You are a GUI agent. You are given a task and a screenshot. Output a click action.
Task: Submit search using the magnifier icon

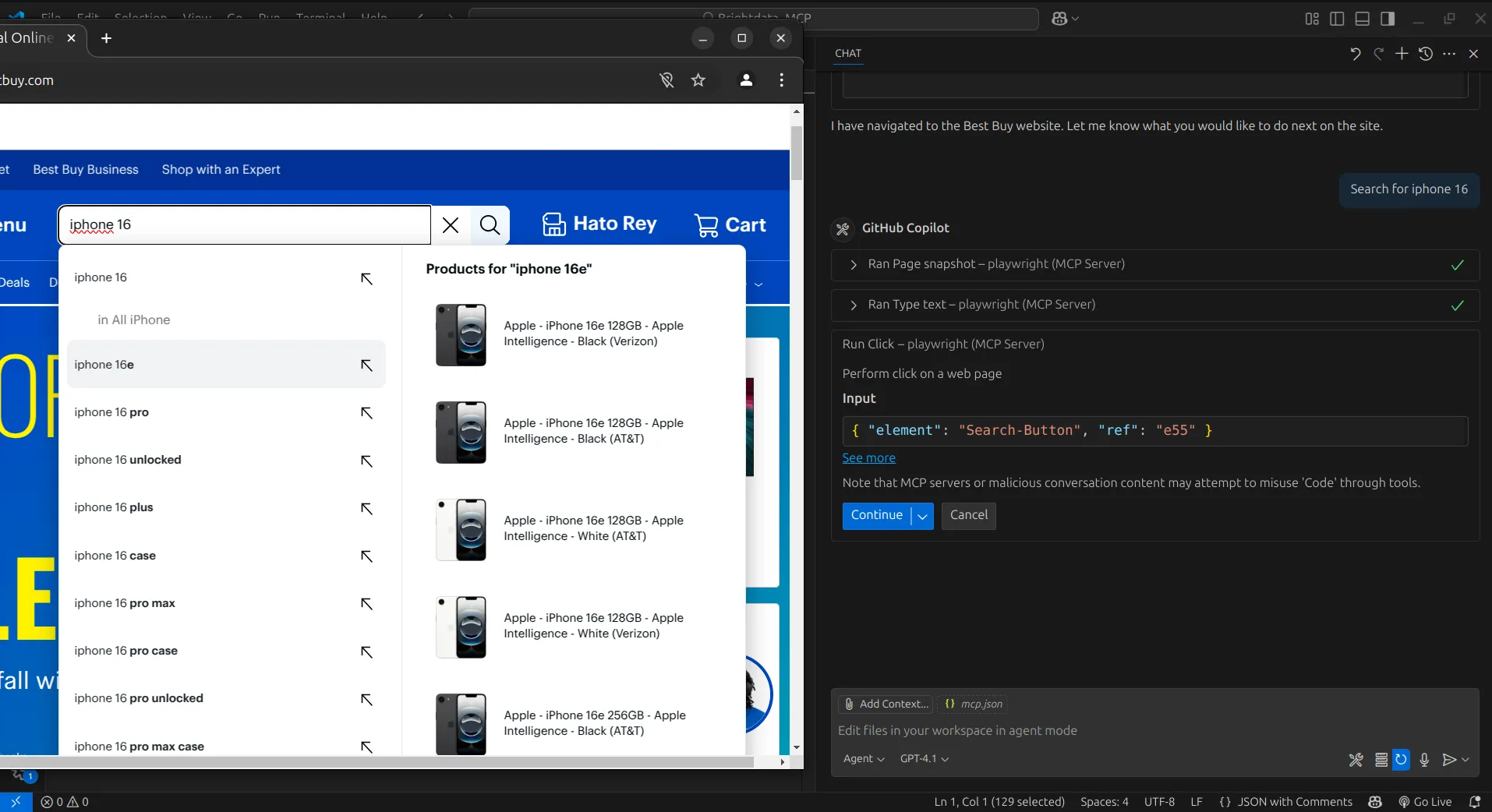click(x=488, y=225)
